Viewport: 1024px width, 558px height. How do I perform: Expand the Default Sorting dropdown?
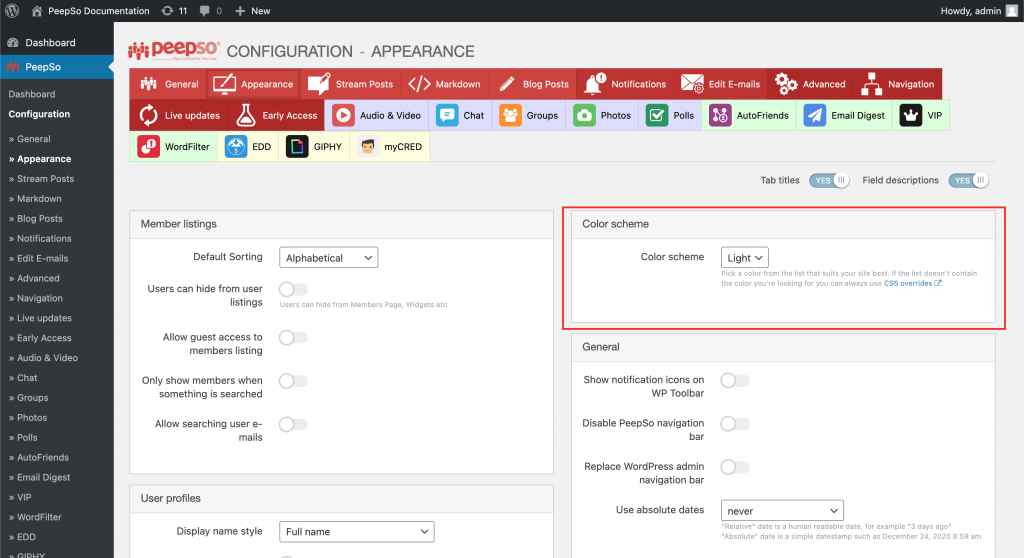328,258
